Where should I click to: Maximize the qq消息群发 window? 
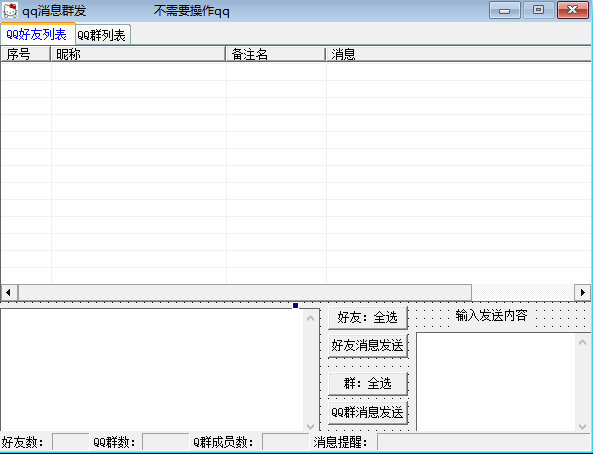click(539, 10)
